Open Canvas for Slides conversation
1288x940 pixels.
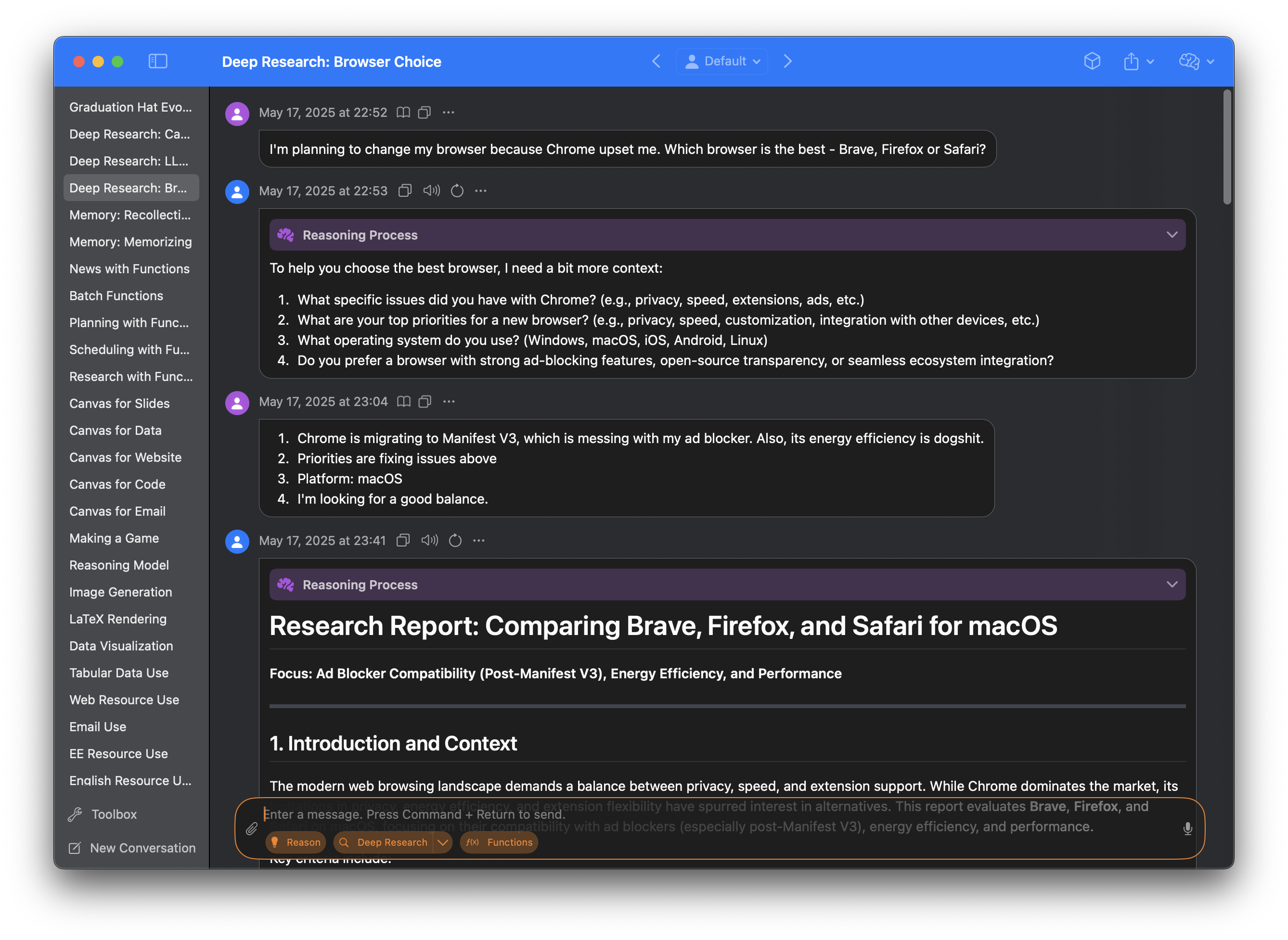131,404
